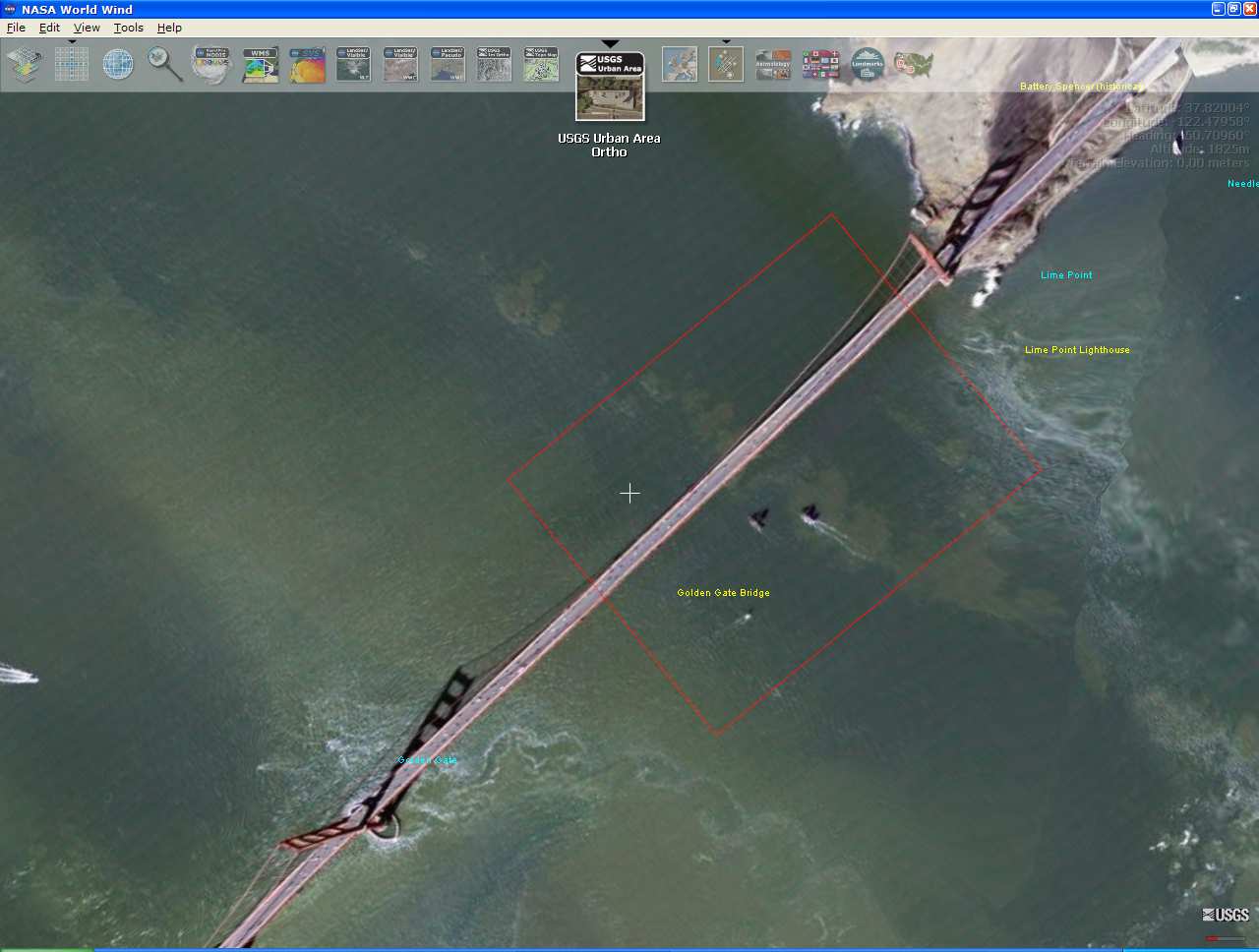1259x952 pixels.
Task: Click the download progress bar under USGS logo
Action: click(1226, 938)
